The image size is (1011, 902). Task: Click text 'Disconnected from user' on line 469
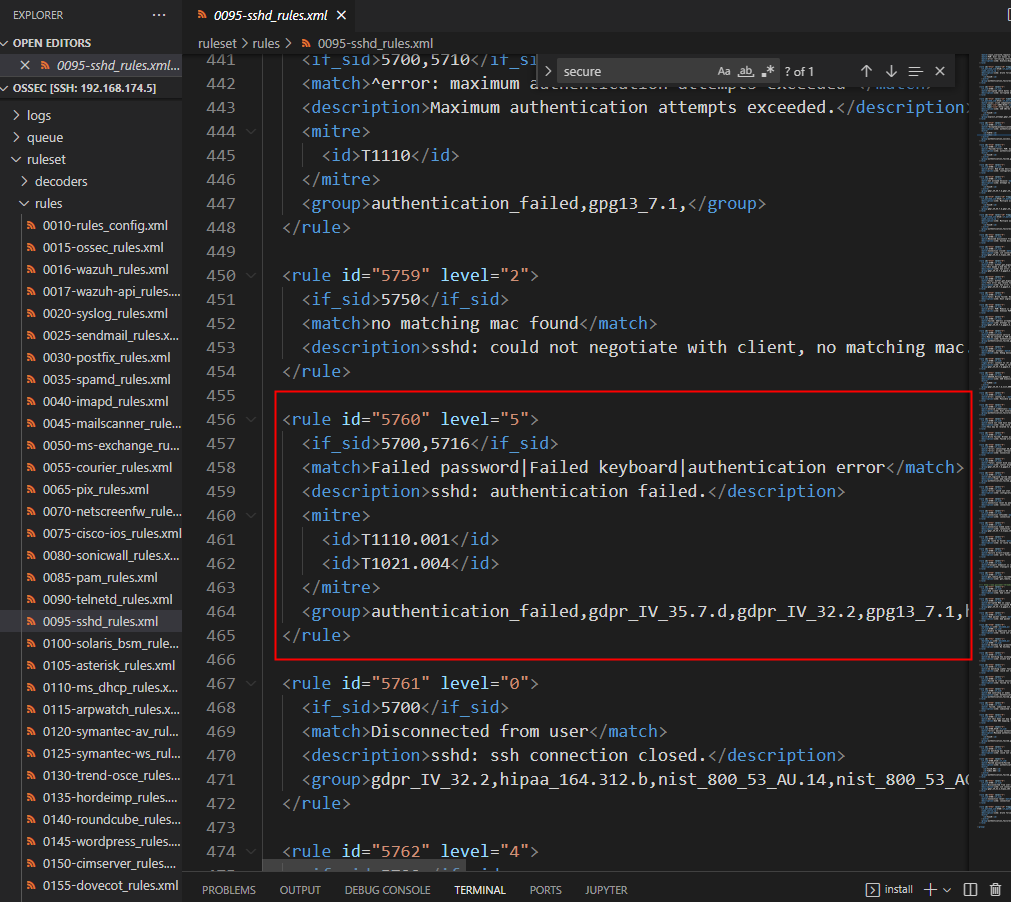[x=480, y=731]
